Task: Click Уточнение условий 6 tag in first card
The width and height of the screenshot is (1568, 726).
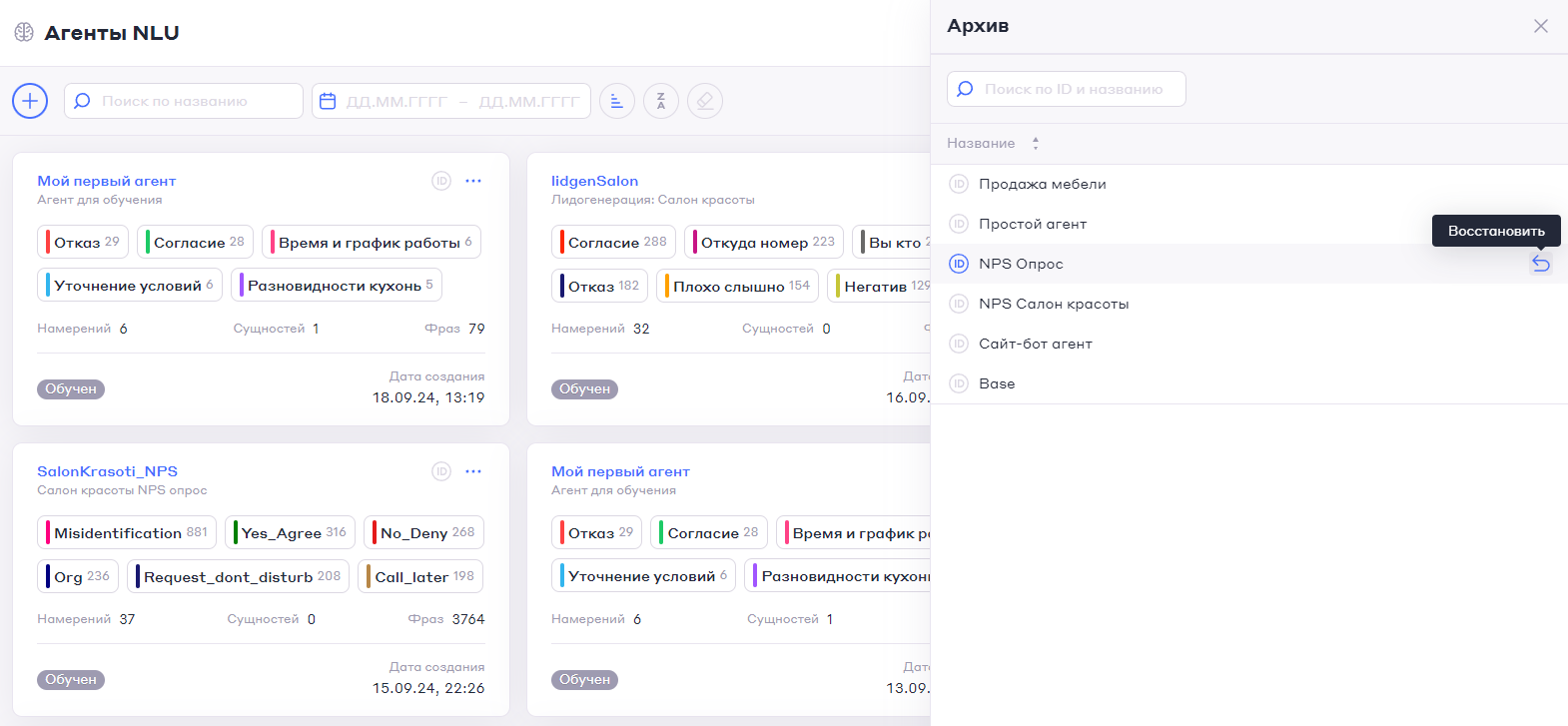Action: coord(130,285)
